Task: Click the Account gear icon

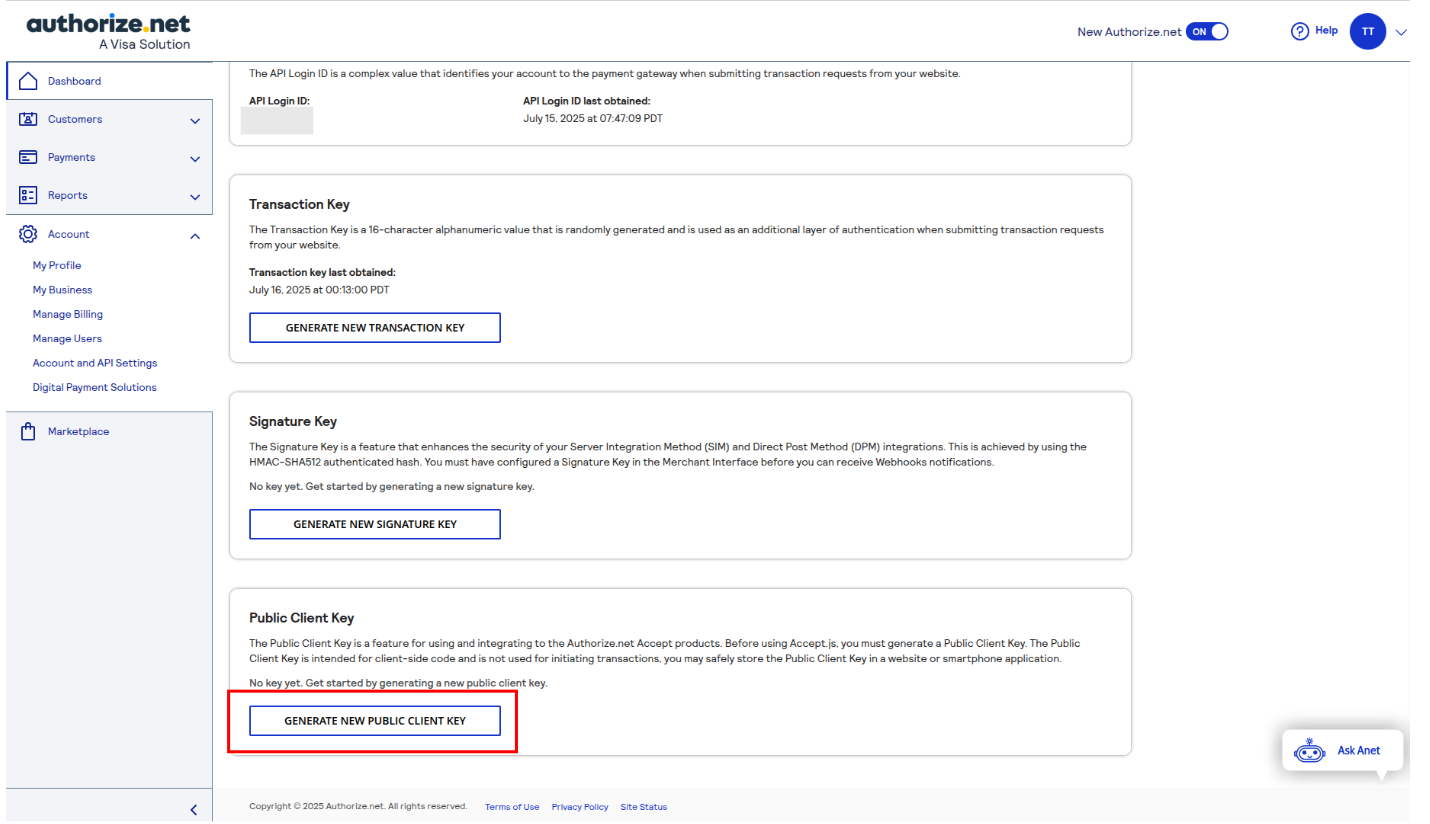Action: point(28,234)
